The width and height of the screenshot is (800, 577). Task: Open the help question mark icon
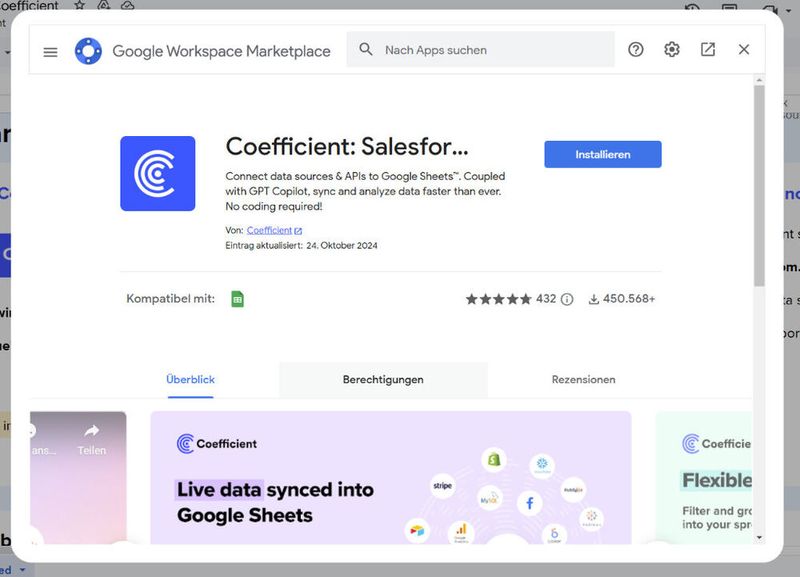click(x=636, y=49)
